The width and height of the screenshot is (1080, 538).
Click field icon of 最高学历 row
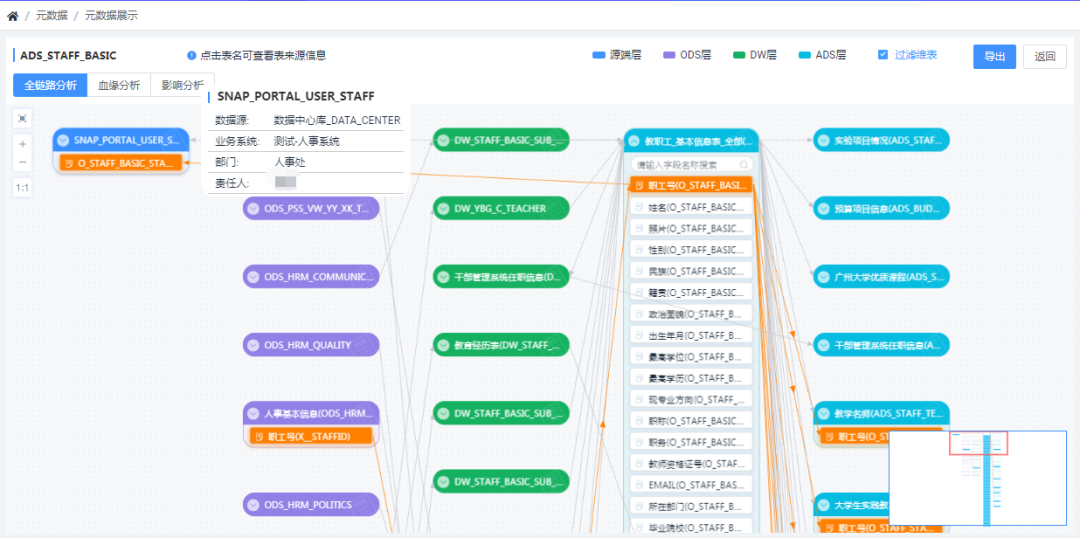[x=640, y=378]
